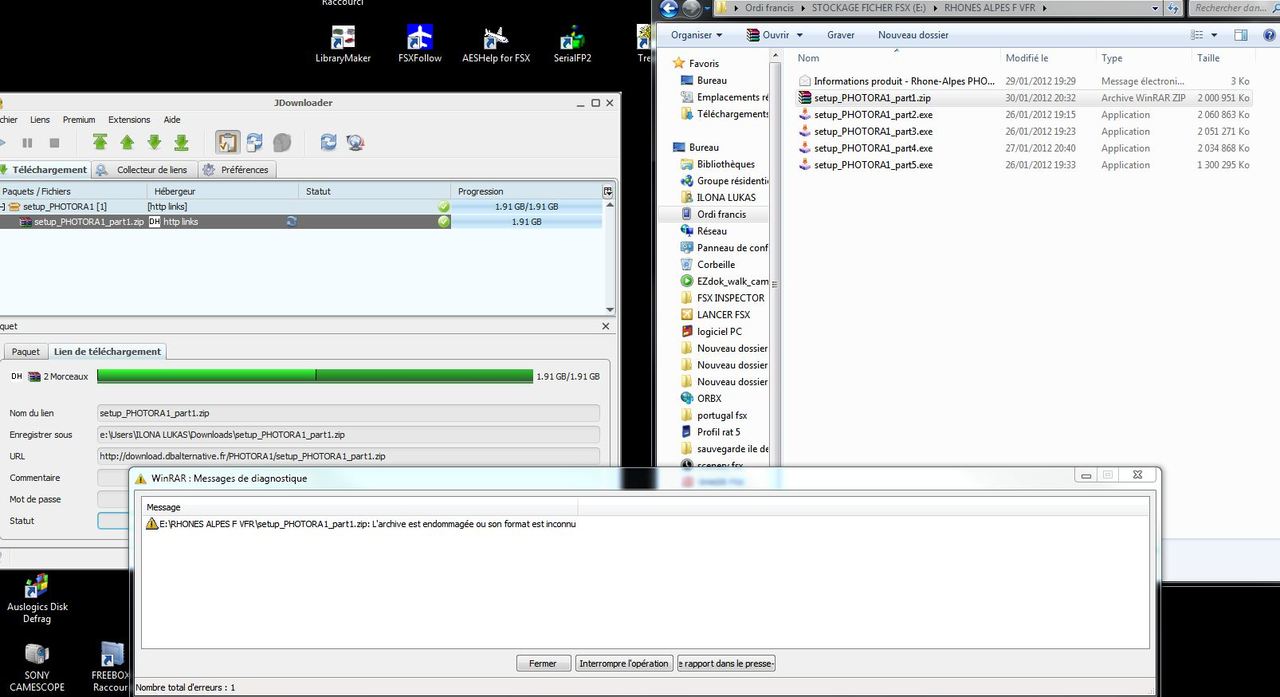The image size is (1280, 697).
Task: Go forward in Explorer window
Action: click(692, 9)
